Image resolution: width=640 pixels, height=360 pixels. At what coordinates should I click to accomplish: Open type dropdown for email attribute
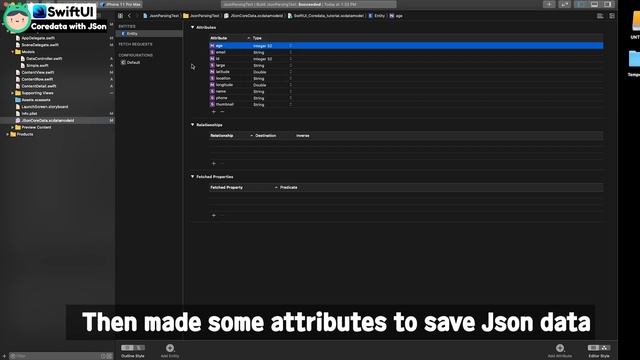291,52
